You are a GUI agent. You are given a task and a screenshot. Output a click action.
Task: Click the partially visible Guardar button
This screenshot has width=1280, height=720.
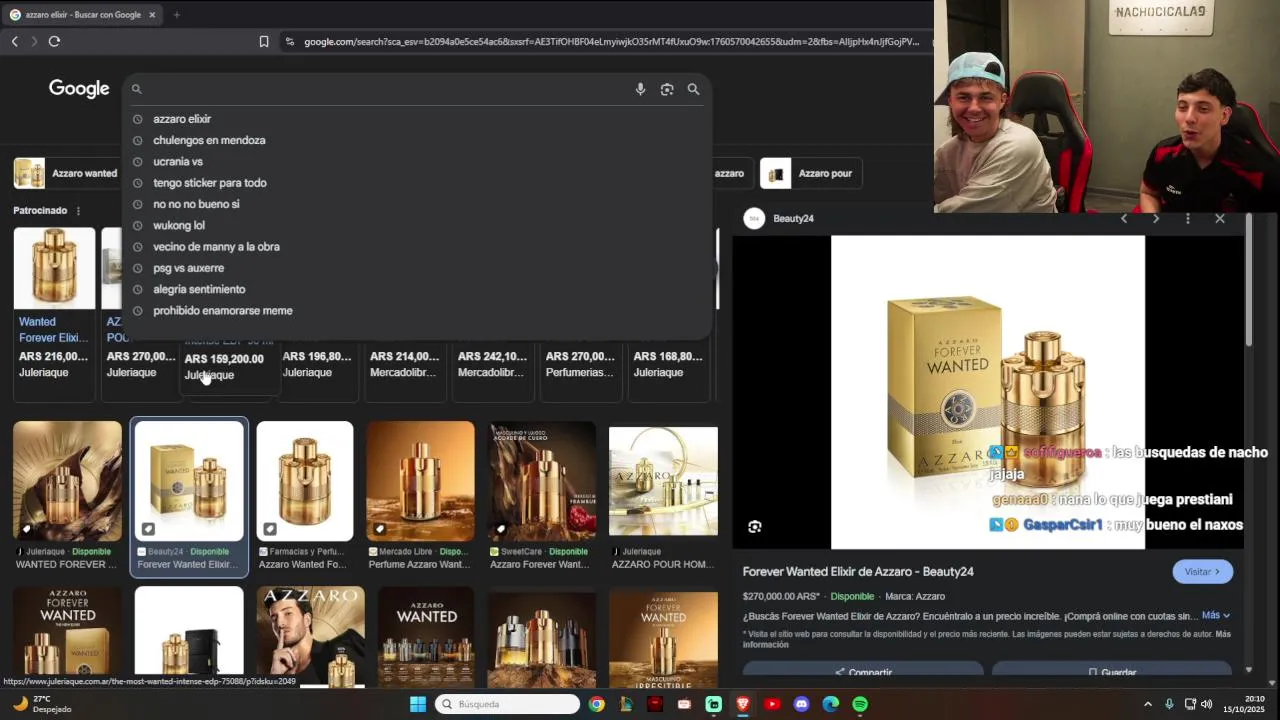[1112, 670]
